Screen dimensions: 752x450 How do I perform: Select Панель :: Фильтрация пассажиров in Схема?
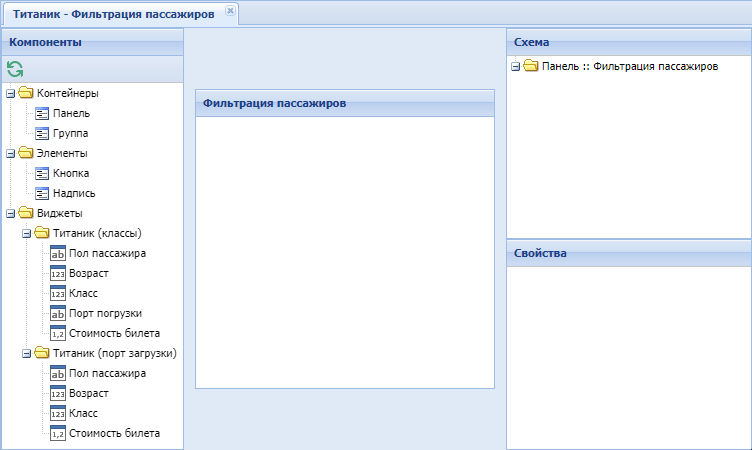(630, 67)
